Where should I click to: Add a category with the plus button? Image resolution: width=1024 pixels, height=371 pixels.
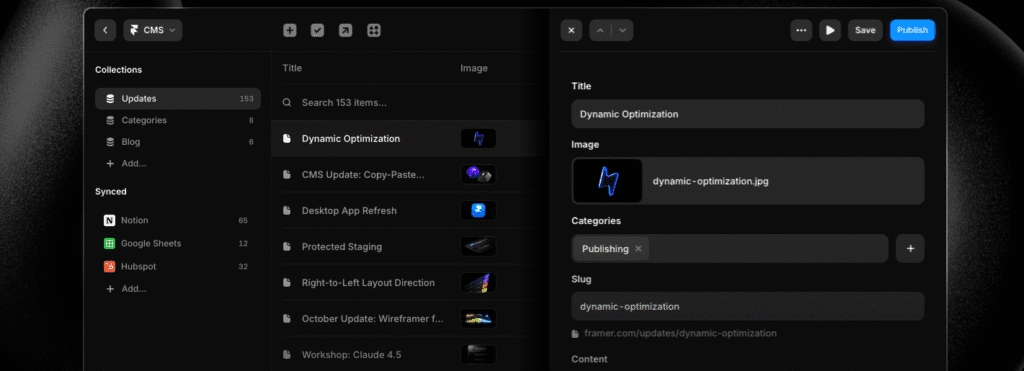[x=910, y=248]
